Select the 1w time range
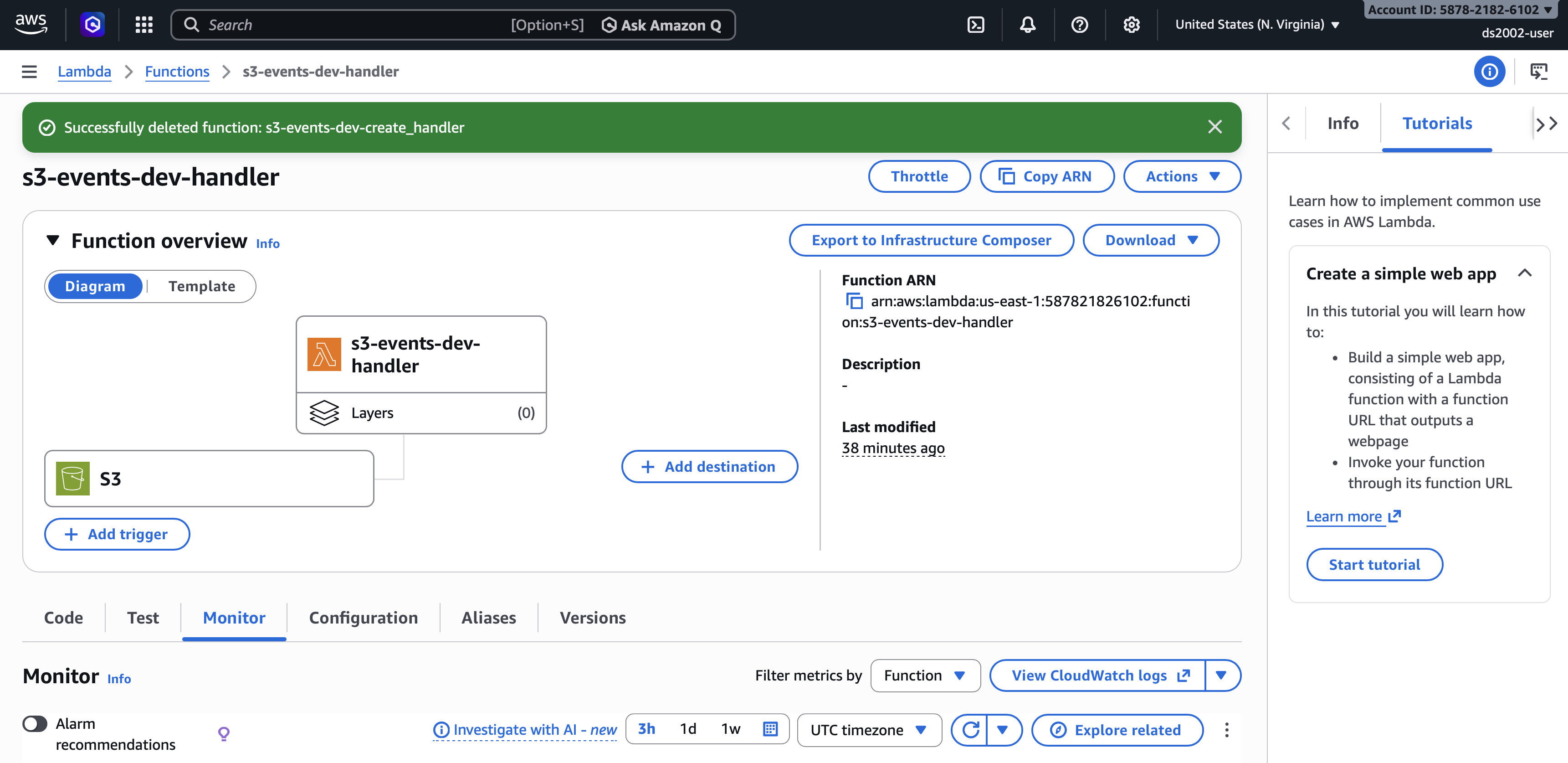 tap(730, 729)
